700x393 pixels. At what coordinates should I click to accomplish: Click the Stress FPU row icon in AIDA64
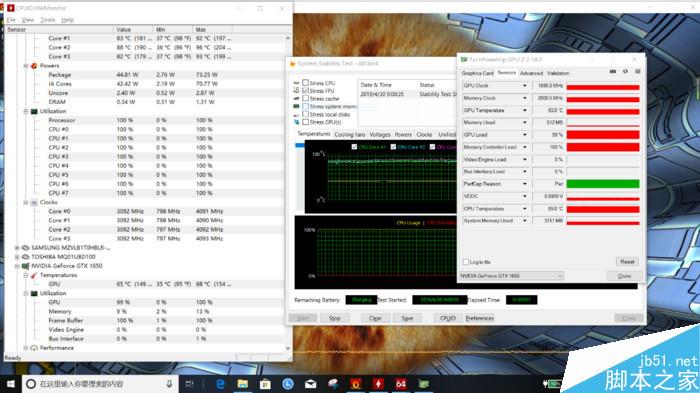[x=296, y=91]
